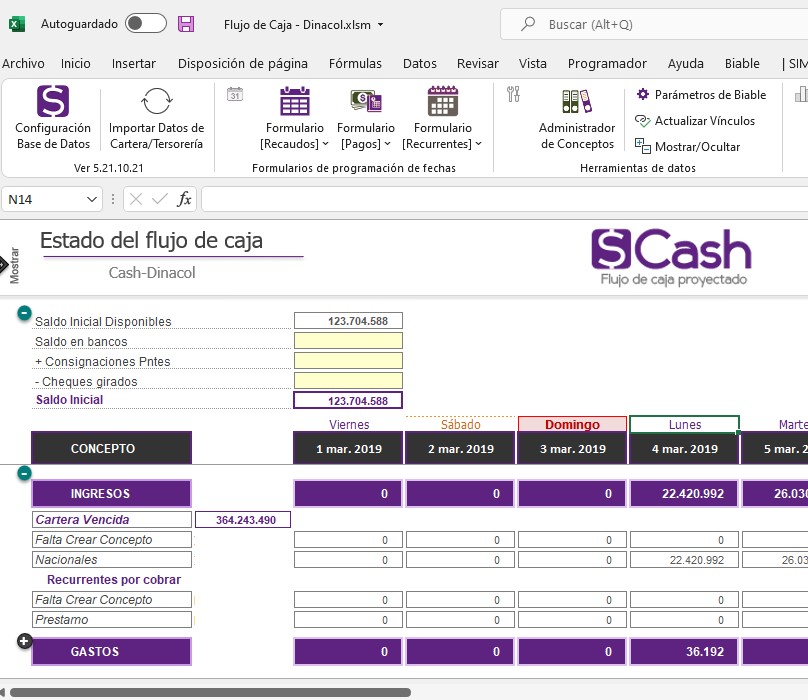Collapse the Saldo Inicial Disponibles section
The height and width of the screenshot is (700, 808).
click(24, 313)
